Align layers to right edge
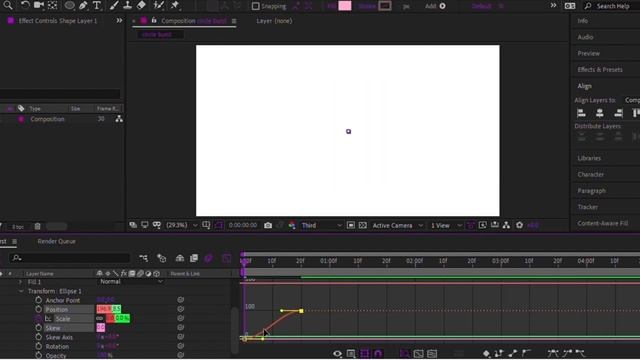This screenshot has height=360, width=640. tap(618, 113)
